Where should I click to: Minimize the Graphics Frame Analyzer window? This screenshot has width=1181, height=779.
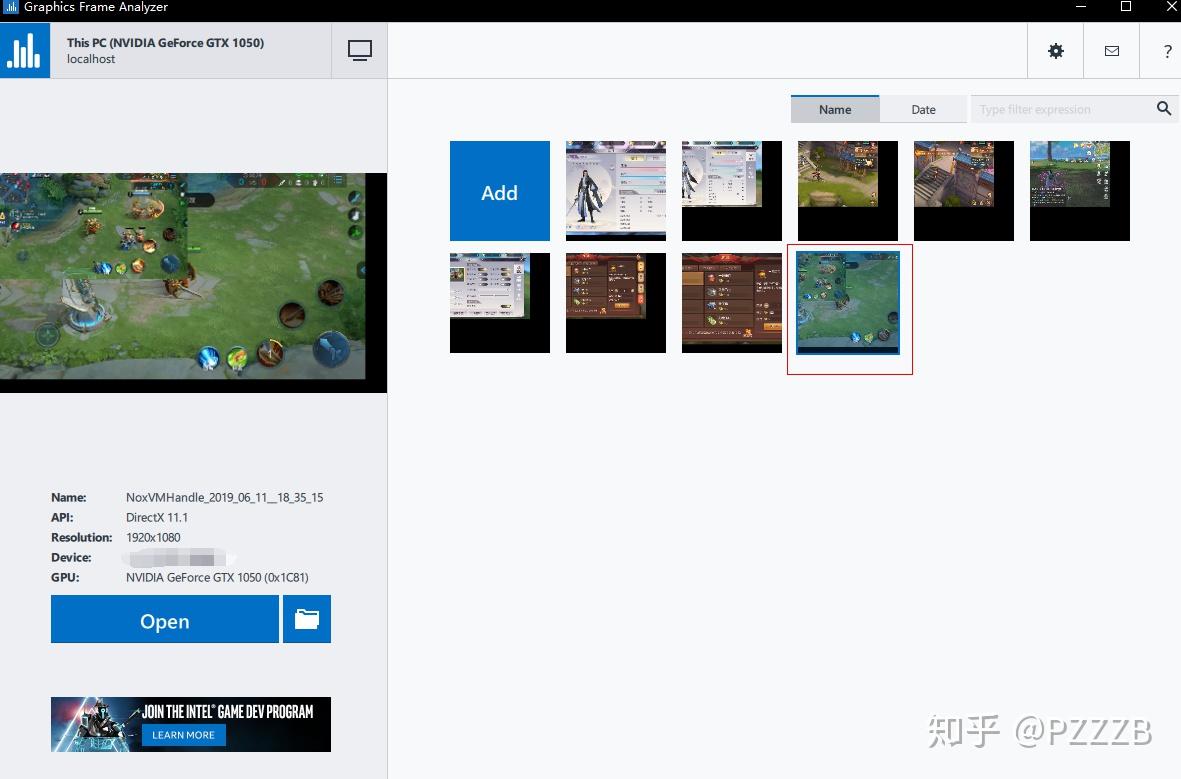tap(1081, 7)
